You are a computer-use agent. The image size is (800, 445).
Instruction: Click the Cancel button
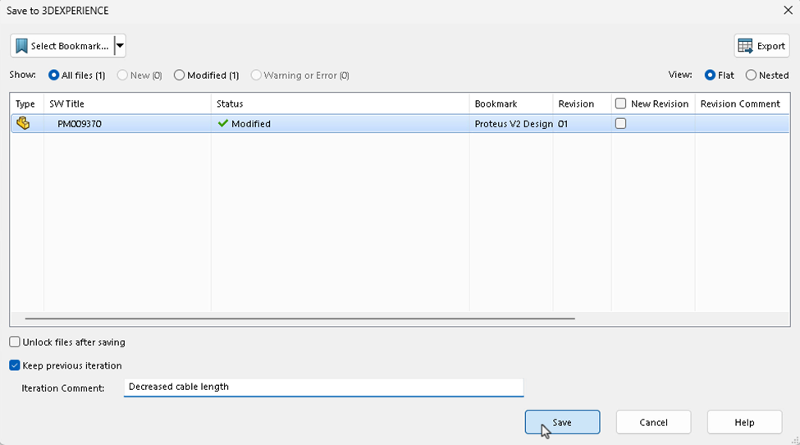tap(654, 422)
